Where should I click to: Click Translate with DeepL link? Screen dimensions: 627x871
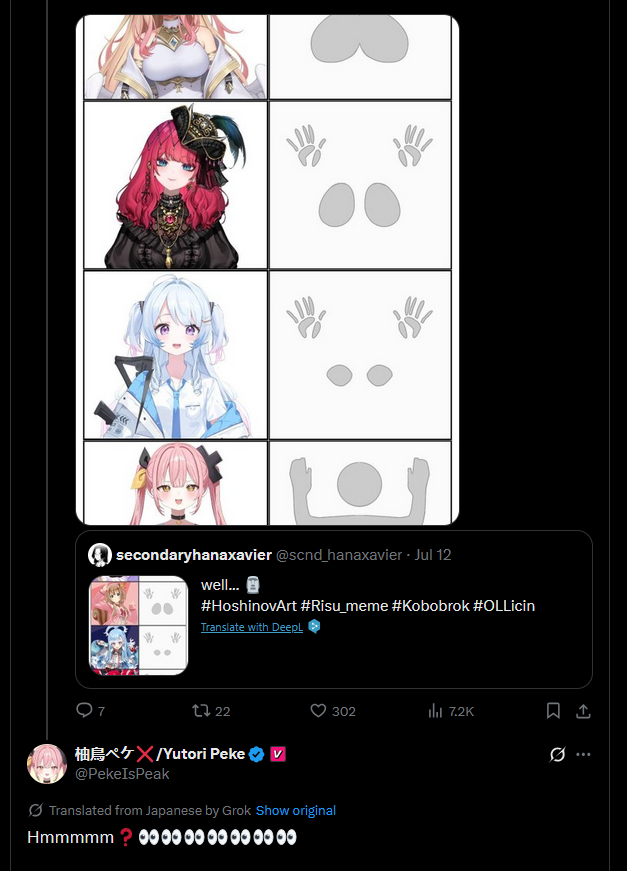[252, 627]
